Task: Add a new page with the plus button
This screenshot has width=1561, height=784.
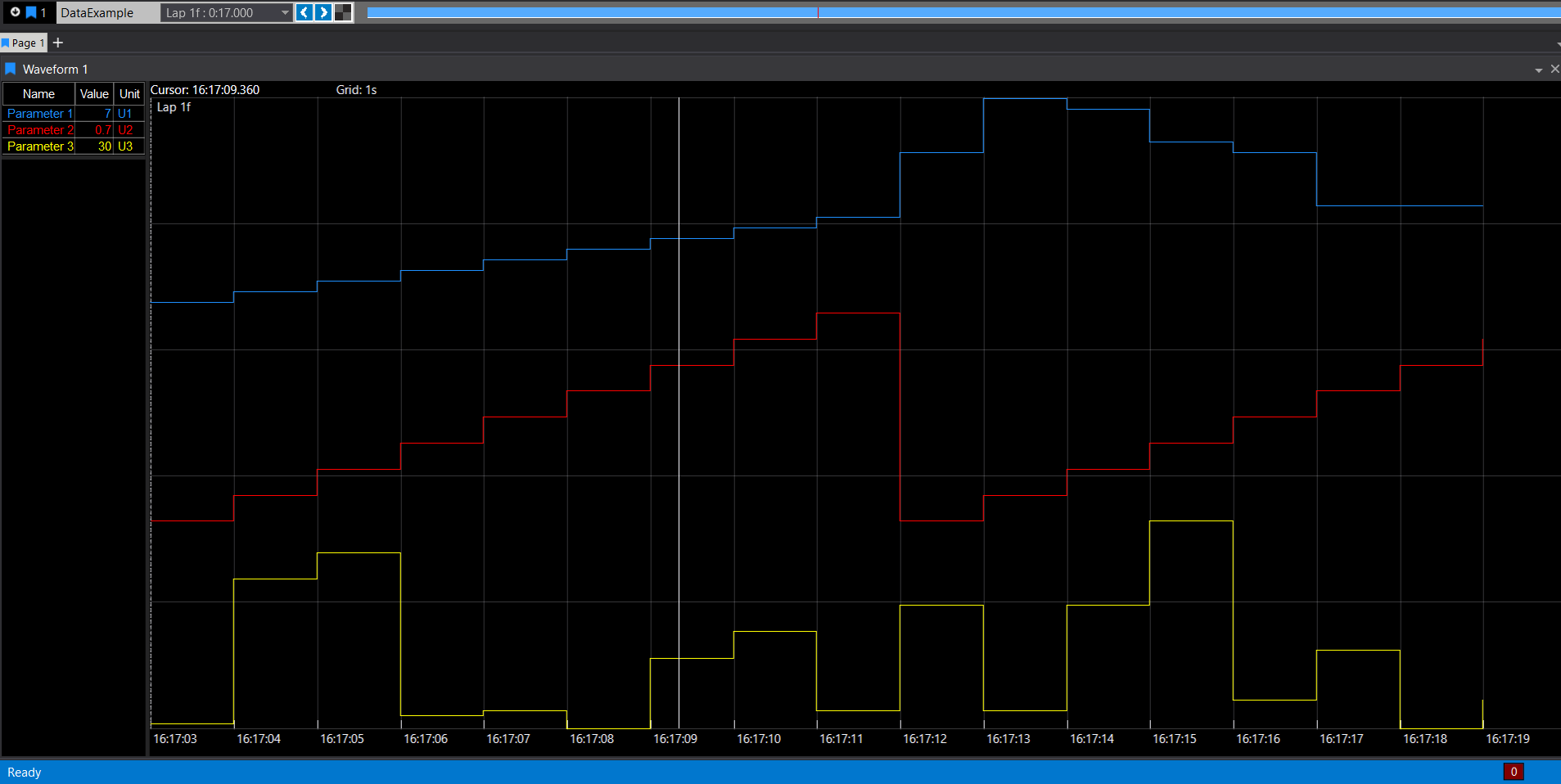Action: [x=58, y=43]
